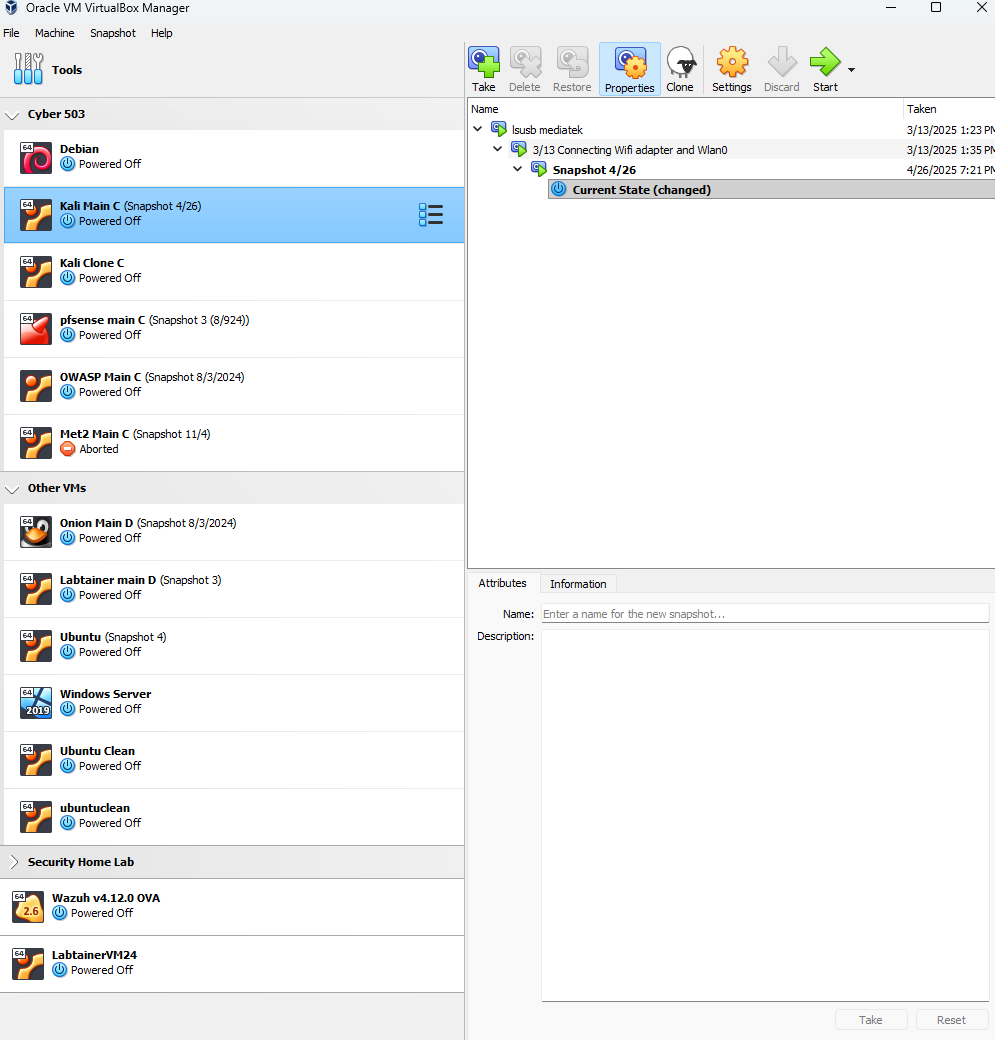Viewport: 995px width, 1040px height.
Task: Open the Tools panel icon
Action: [27, 69]
